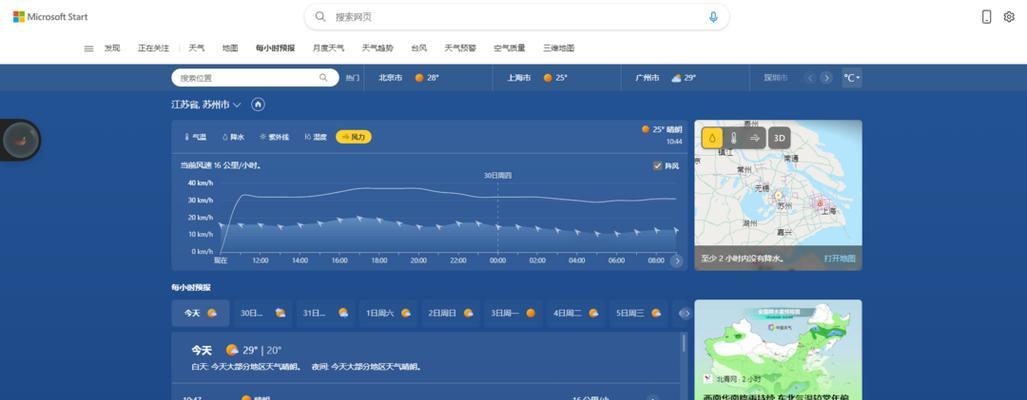Click the 30日周四 marker on wind chart
This screenshot has height=400, width=1027.
click(x=498, y=175)
